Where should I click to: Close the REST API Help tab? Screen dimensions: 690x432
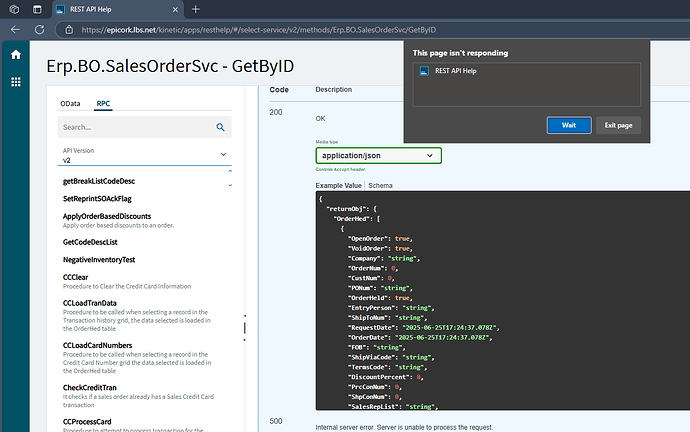tap(175, 9)
